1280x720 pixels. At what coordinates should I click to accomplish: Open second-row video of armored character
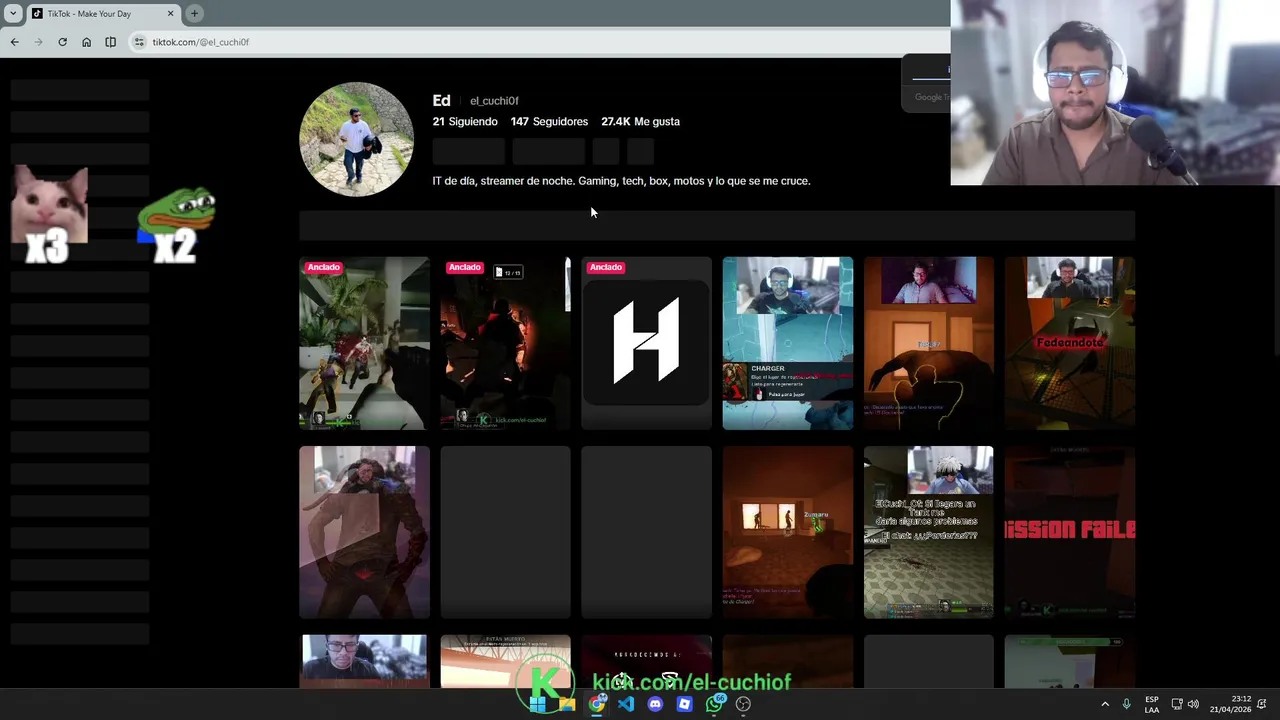pyautogui.click(x=364, y=532)
